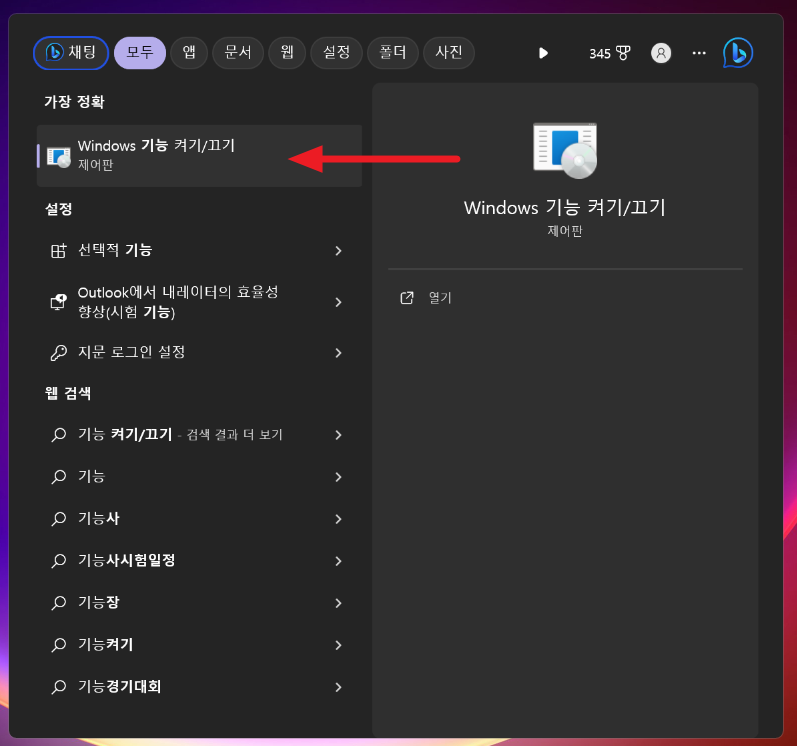Click the magnifier icon beside 기능장
This screenshot has width=797, height=746.
tap(58, 603)
